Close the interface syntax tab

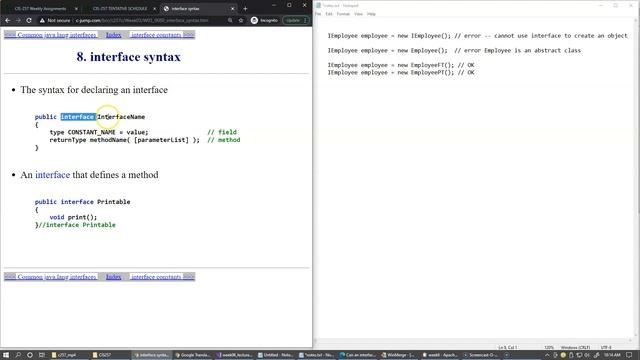(233, 9)
